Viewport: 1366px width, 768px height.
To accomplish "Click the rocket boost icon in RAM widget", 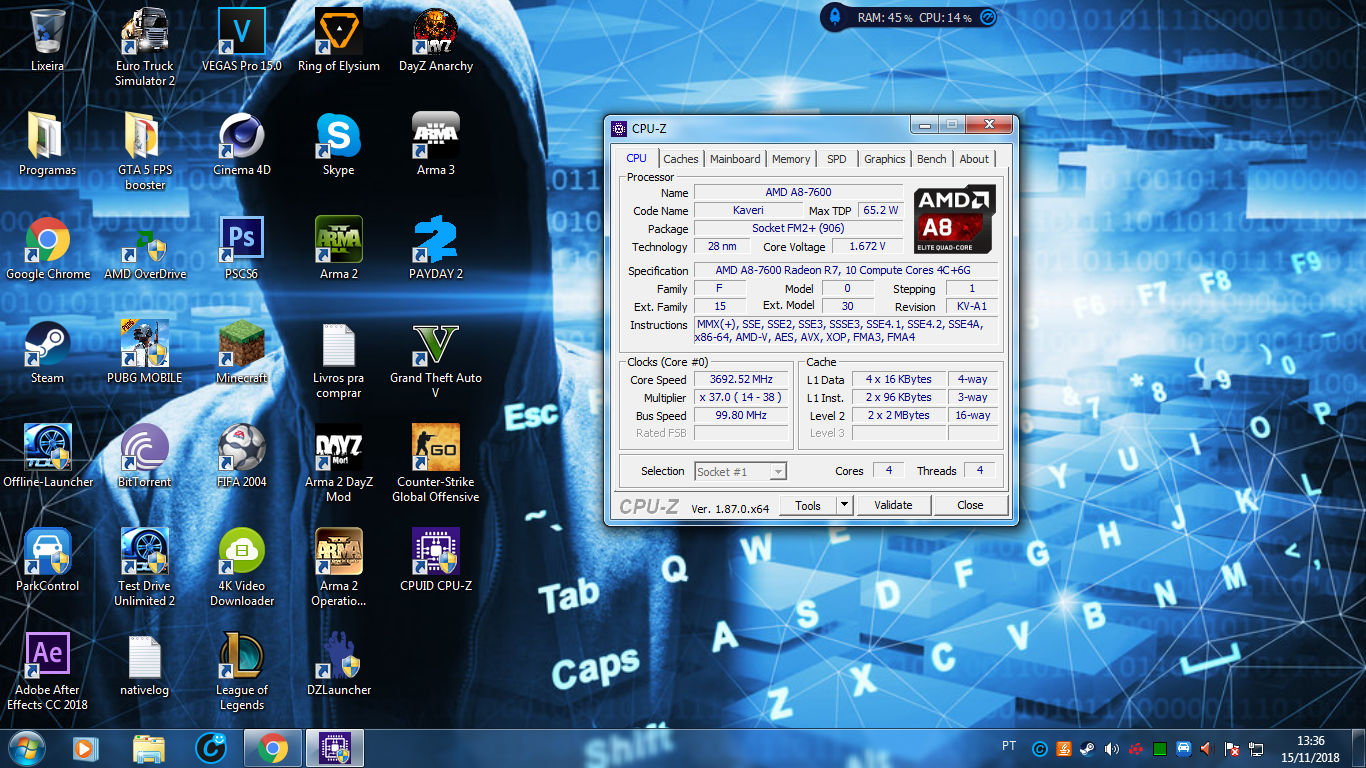I will 837,17.
